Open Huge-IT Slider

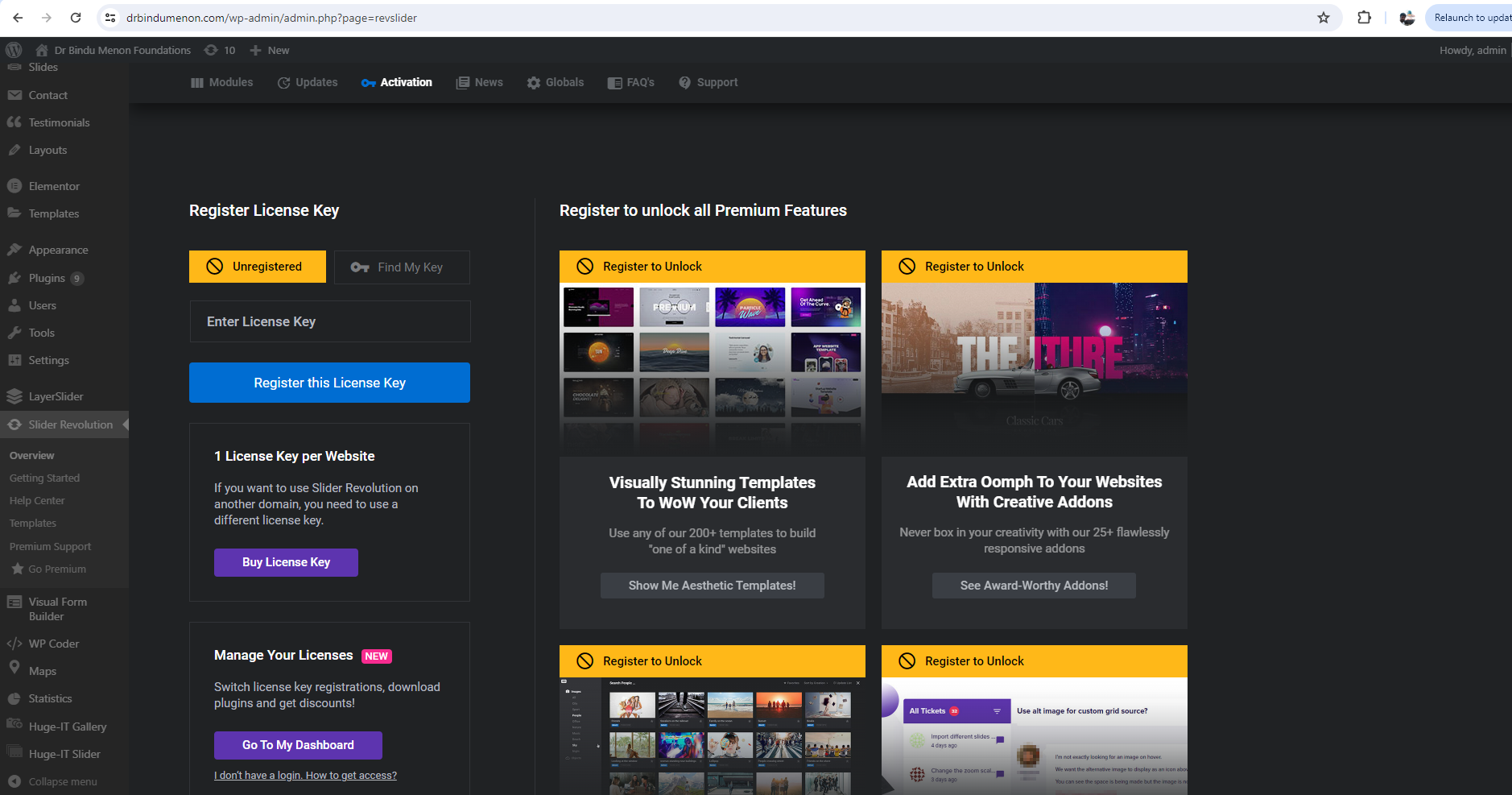pos(64,754)
